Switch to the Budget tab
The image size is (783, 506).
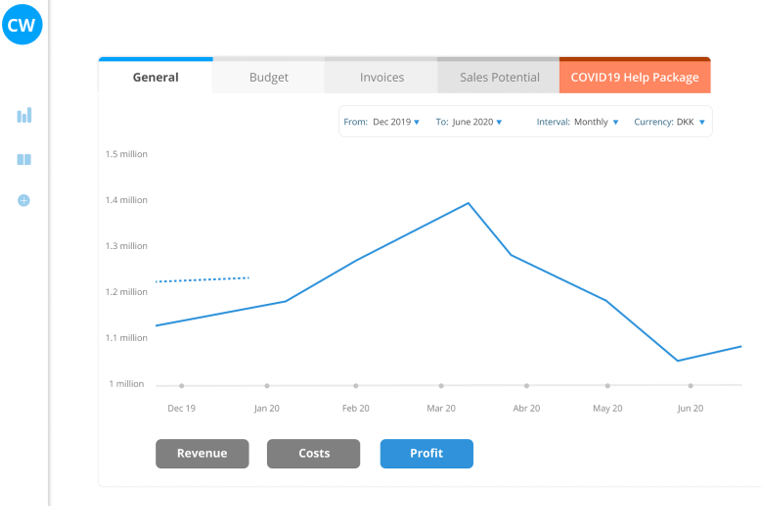pos(268,77)
